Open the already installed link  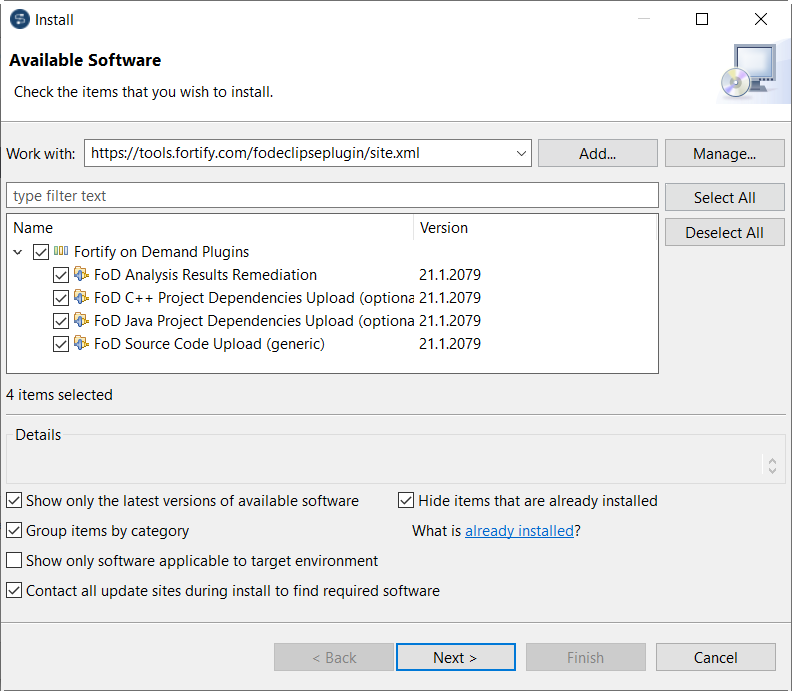[519, 531]
